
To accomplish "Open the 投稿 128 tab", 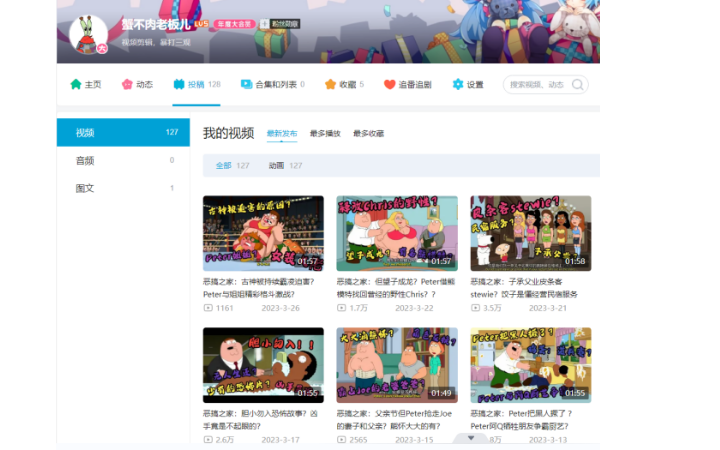I will click(197, 84).
